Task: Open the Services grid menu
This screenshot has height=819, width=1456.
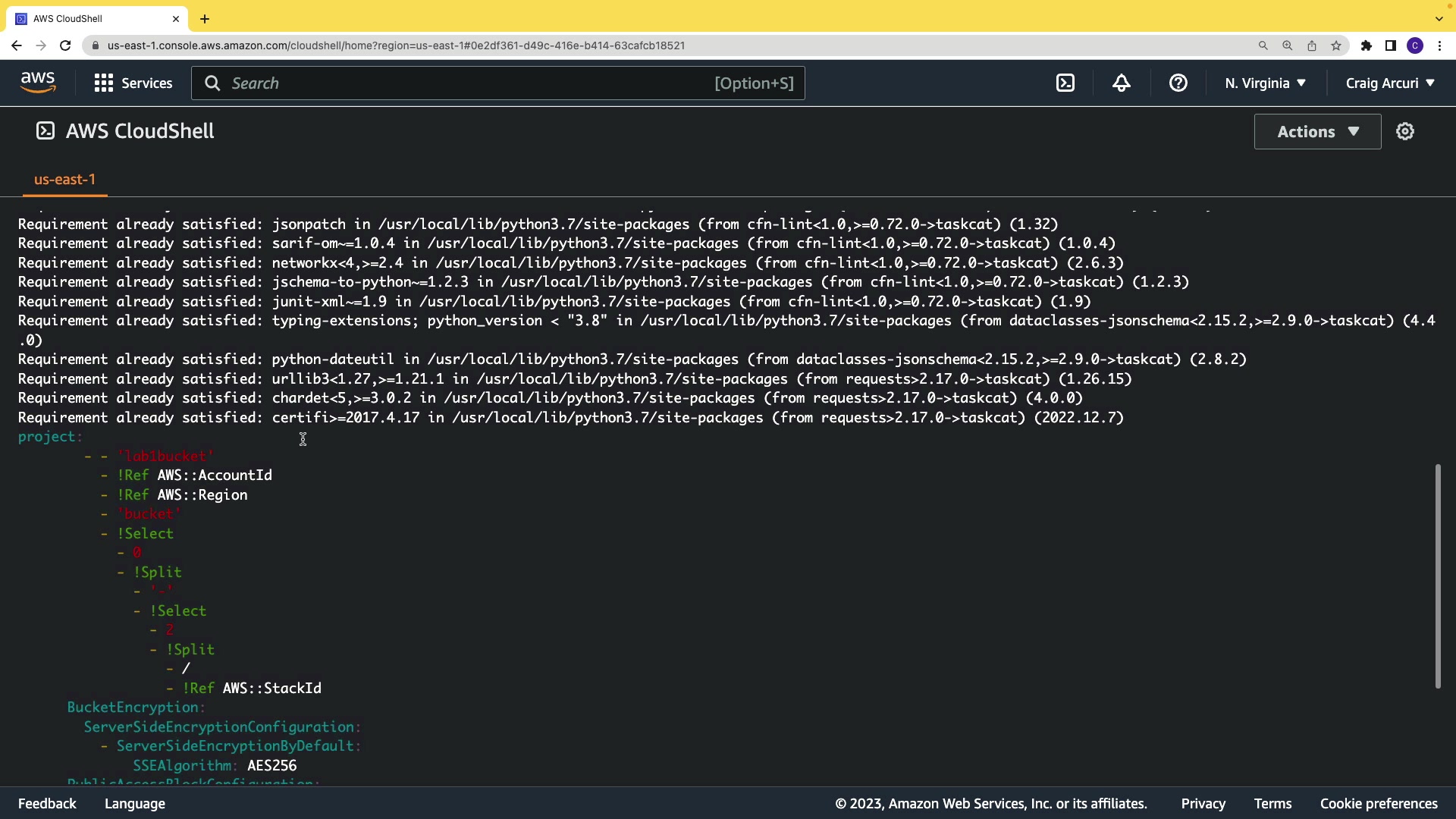Action: [133, 83]
